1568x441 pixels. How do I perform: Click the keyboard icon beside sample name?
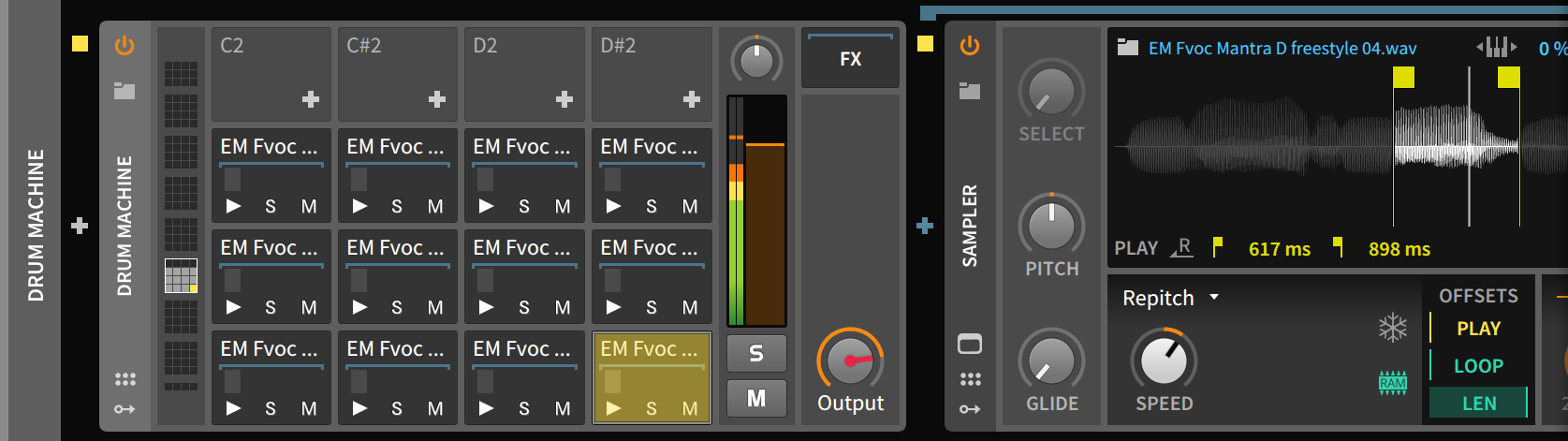click(x=1496, y=47)
